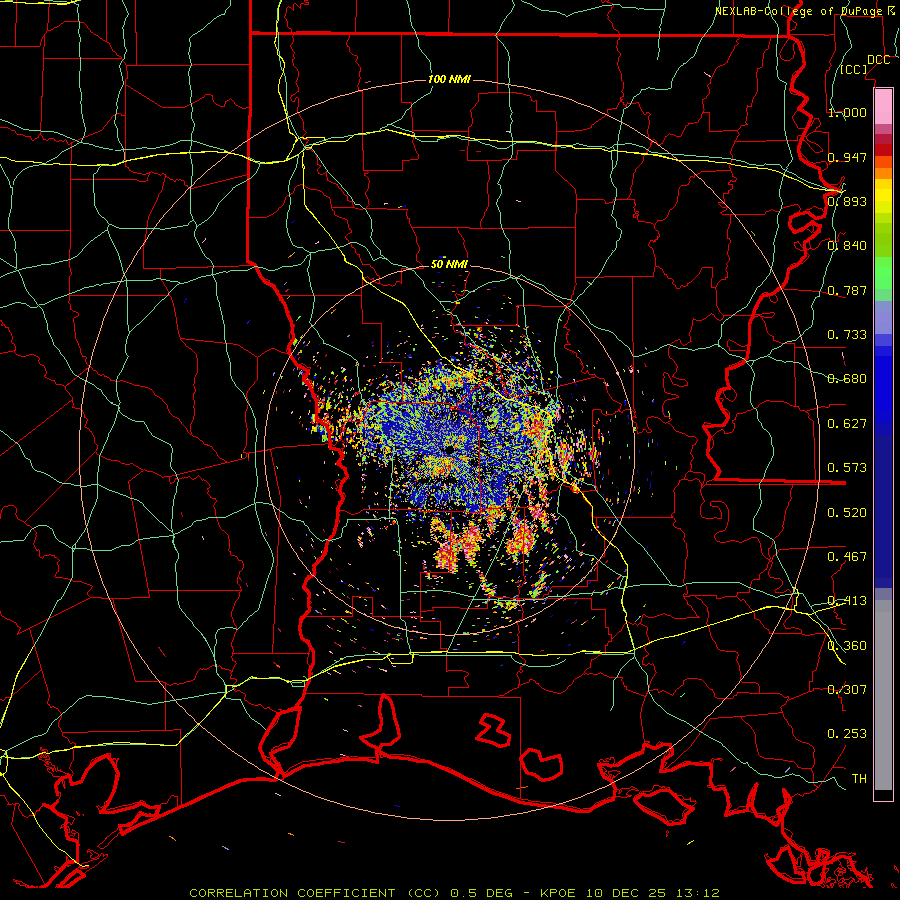Click the 100 NMI range ring label
Image resolution: width=900 pixels, height=900 pixels.
[x=449, y=79]
